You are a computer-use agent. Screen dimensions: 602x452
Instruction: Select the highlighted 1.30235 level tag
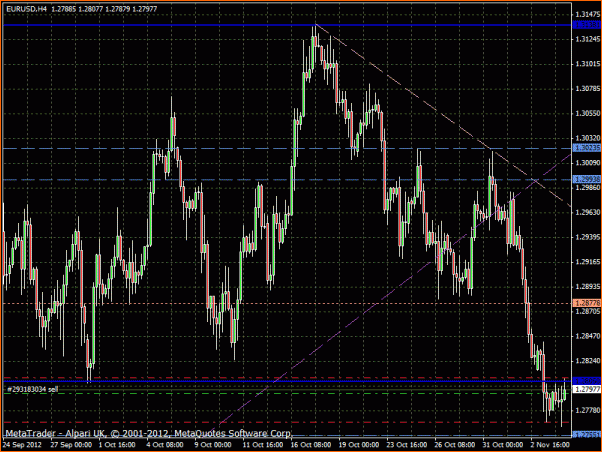pyautogui.click(x=587, y=148)
